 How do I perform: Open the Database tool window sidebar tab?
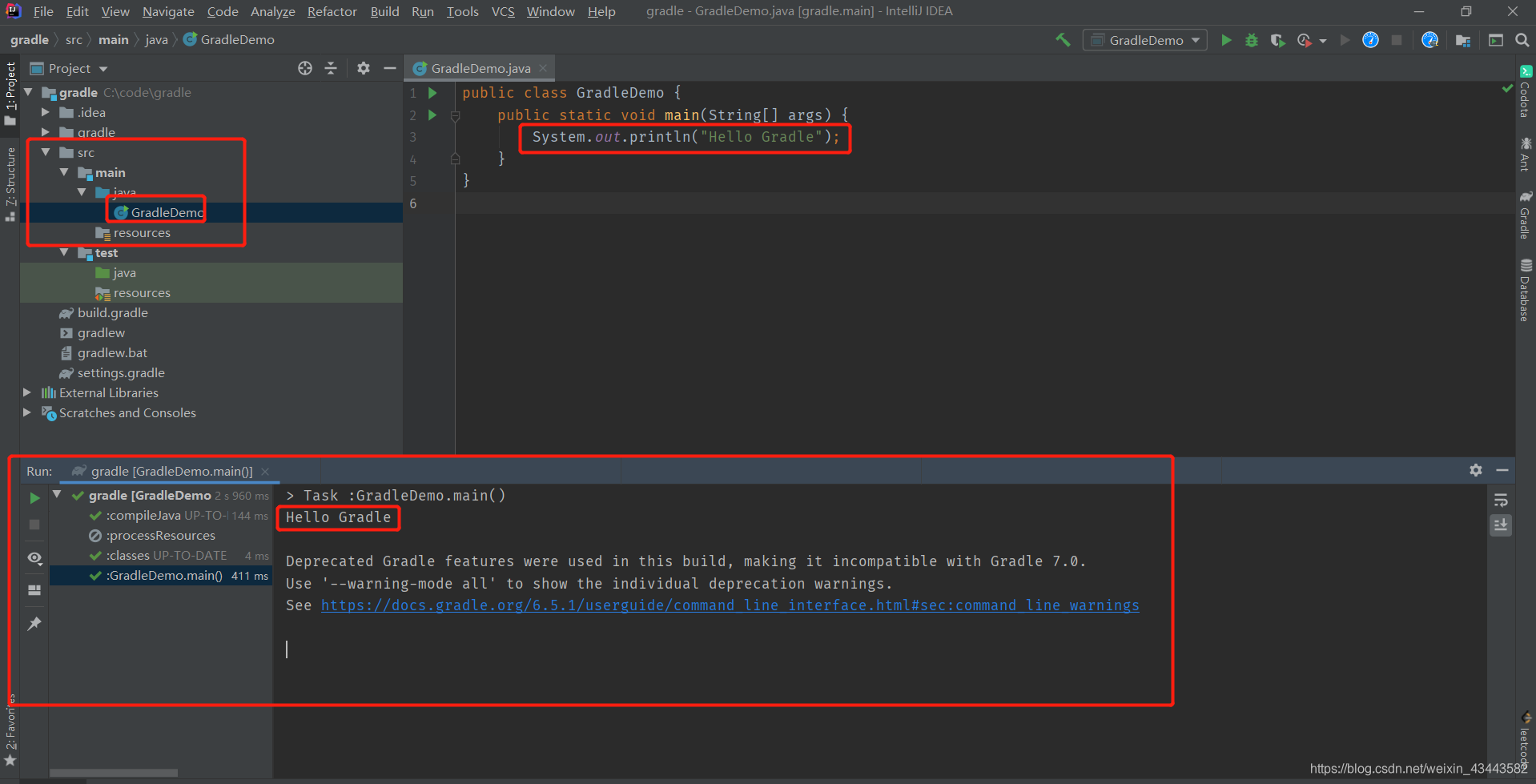coord(1526,290)
